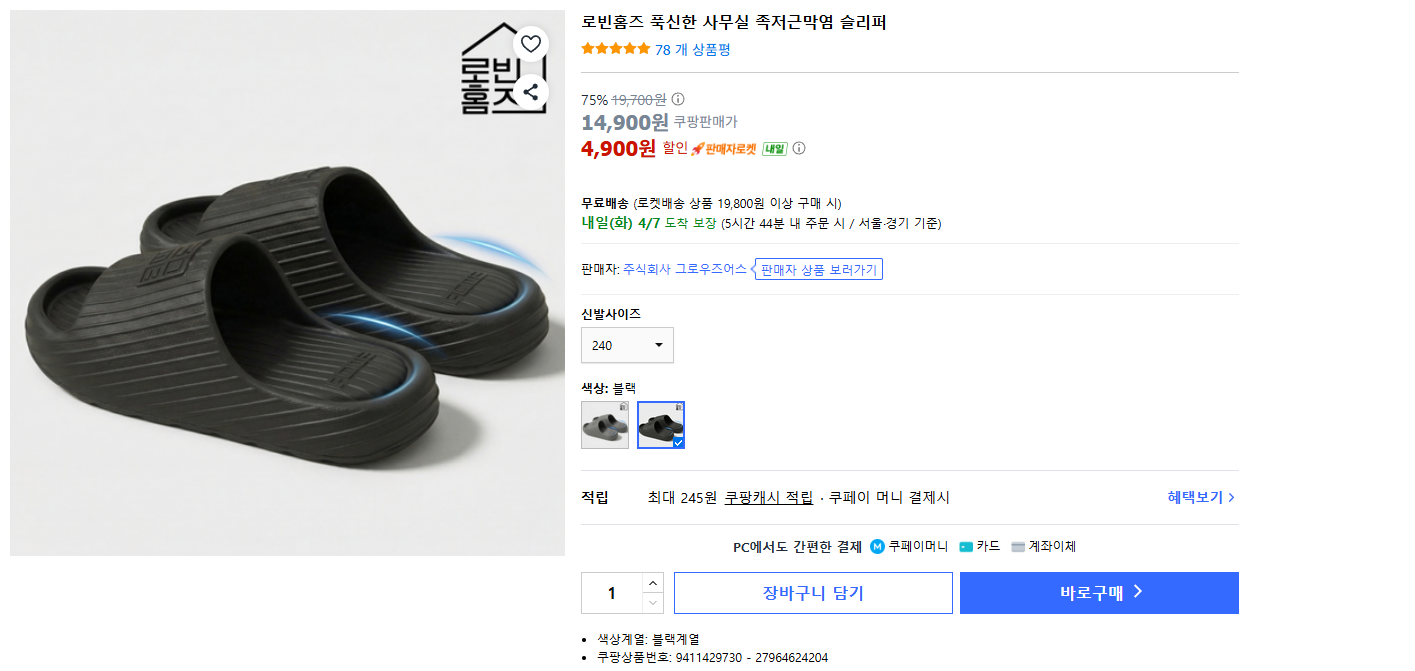Screen dimensions: 1415x671
Task: Click the 쿠페이머니 payment icon
Action: point(877,547)
